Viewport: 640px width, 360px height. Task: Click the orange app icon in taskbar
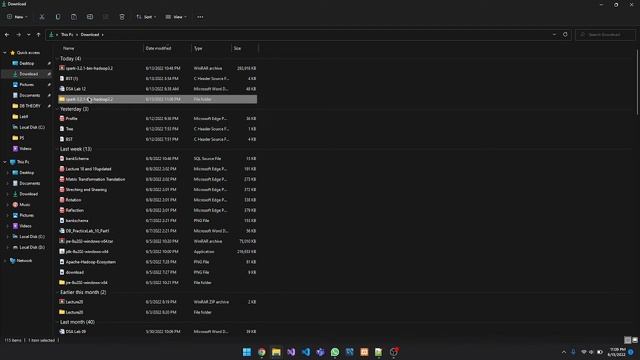coord(364,352)
